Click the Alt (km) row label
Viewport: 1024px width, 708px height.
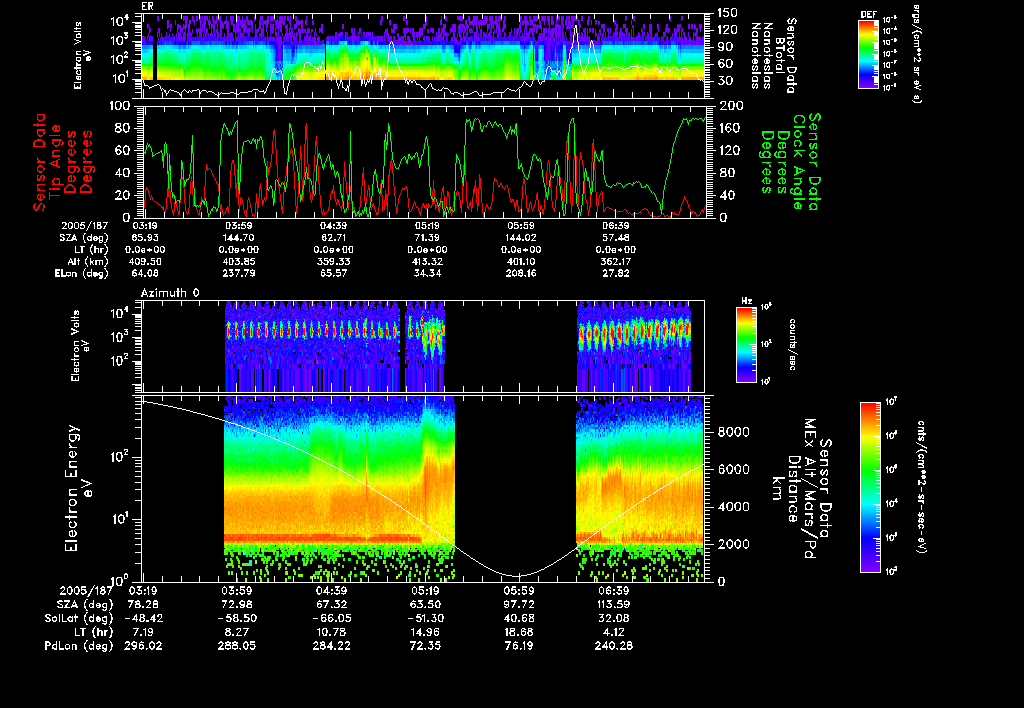click(88, 261)
